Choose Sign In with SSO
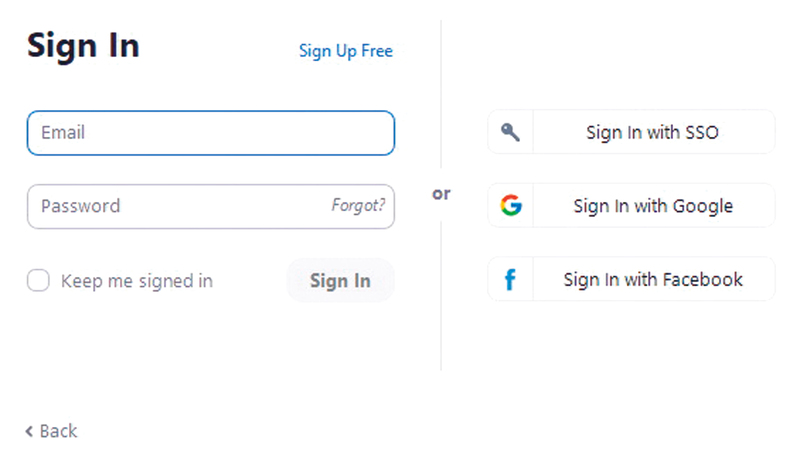This screenshot has height=450, width=800. [x=652, y=132]
